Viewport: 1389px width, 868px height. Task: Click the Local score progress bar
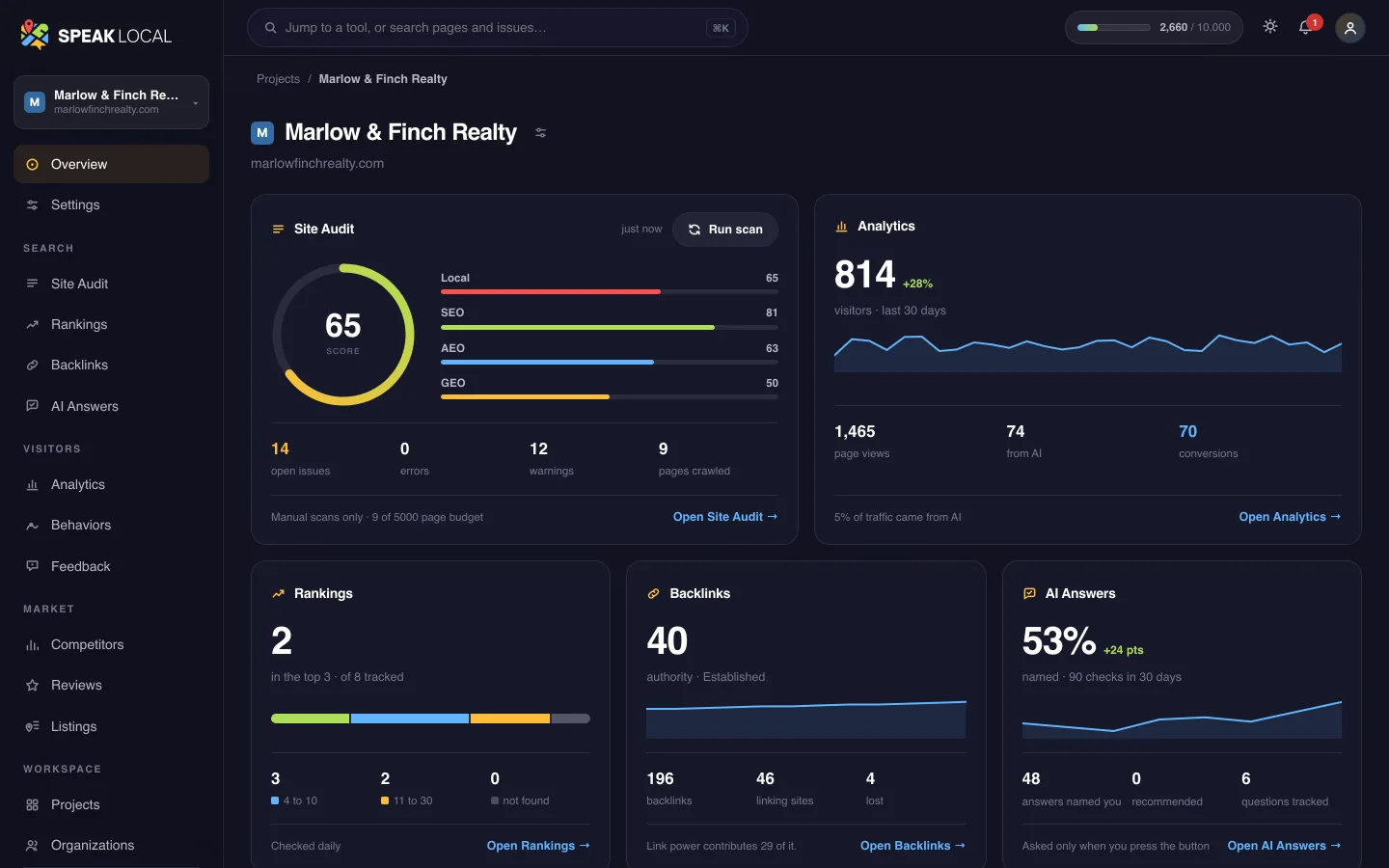click(610, 291)
